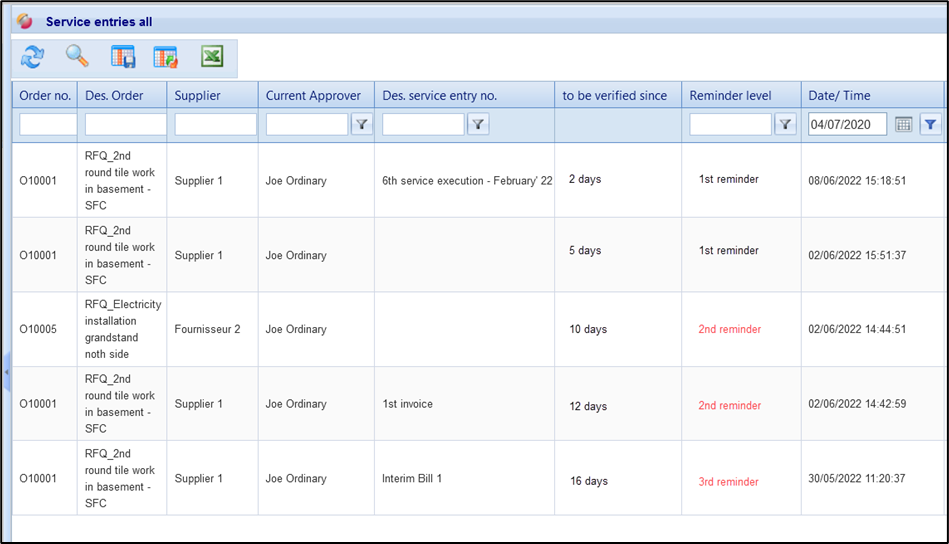Focus the Supplier filter text box
The height and width of the screenshot is (544, 949).
tap(215, 124)
